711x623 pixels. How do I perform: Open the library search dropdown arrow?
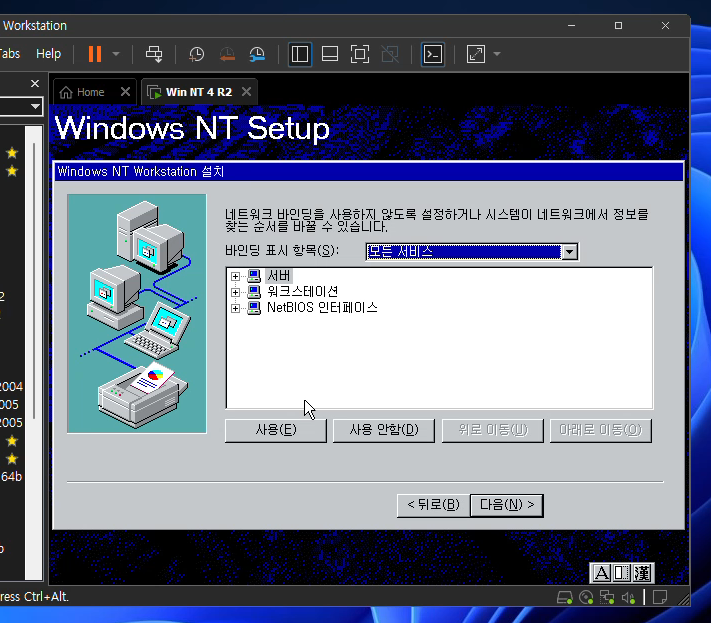(35, 107)
